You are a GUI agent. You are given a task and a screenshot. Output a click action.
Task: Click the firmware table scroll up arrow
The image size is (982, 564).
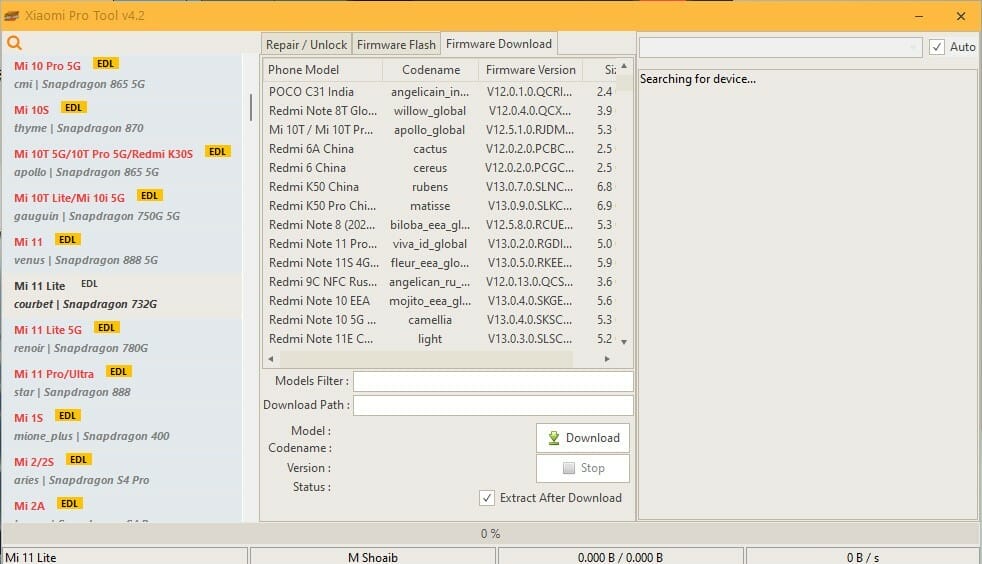624,66
